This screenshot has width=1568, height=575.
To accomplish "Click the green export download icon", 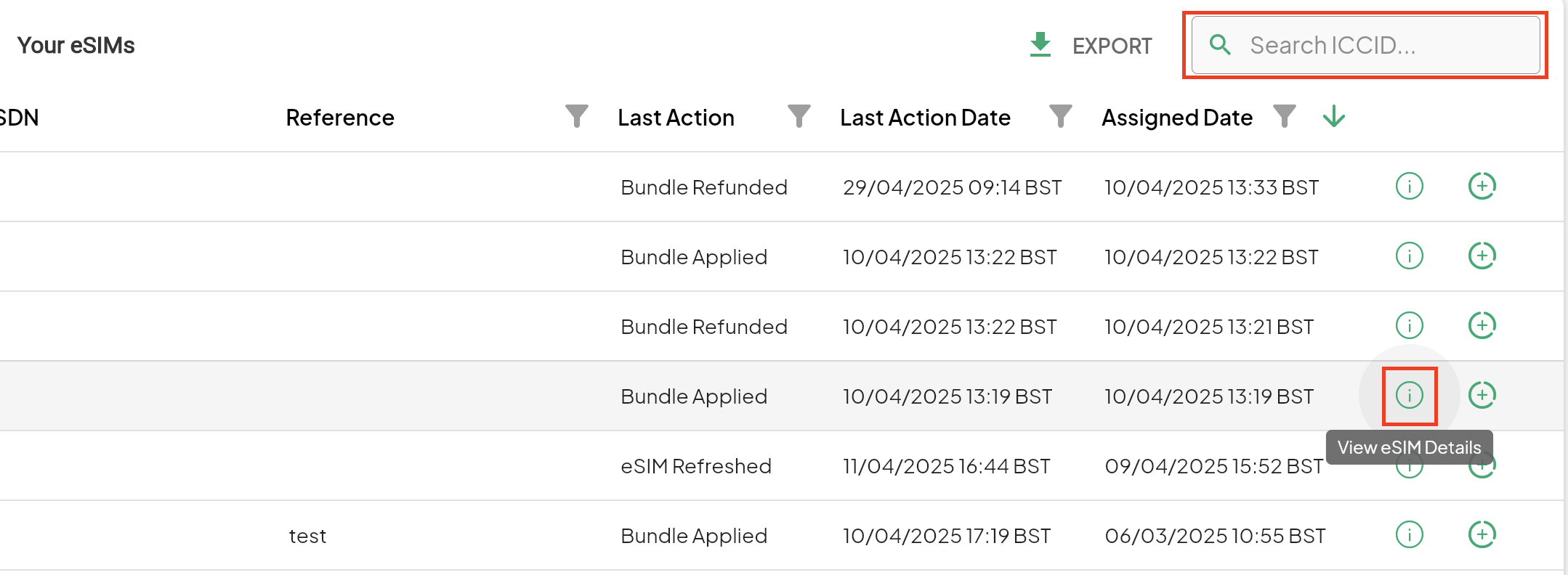I will tap(1040, 45).
